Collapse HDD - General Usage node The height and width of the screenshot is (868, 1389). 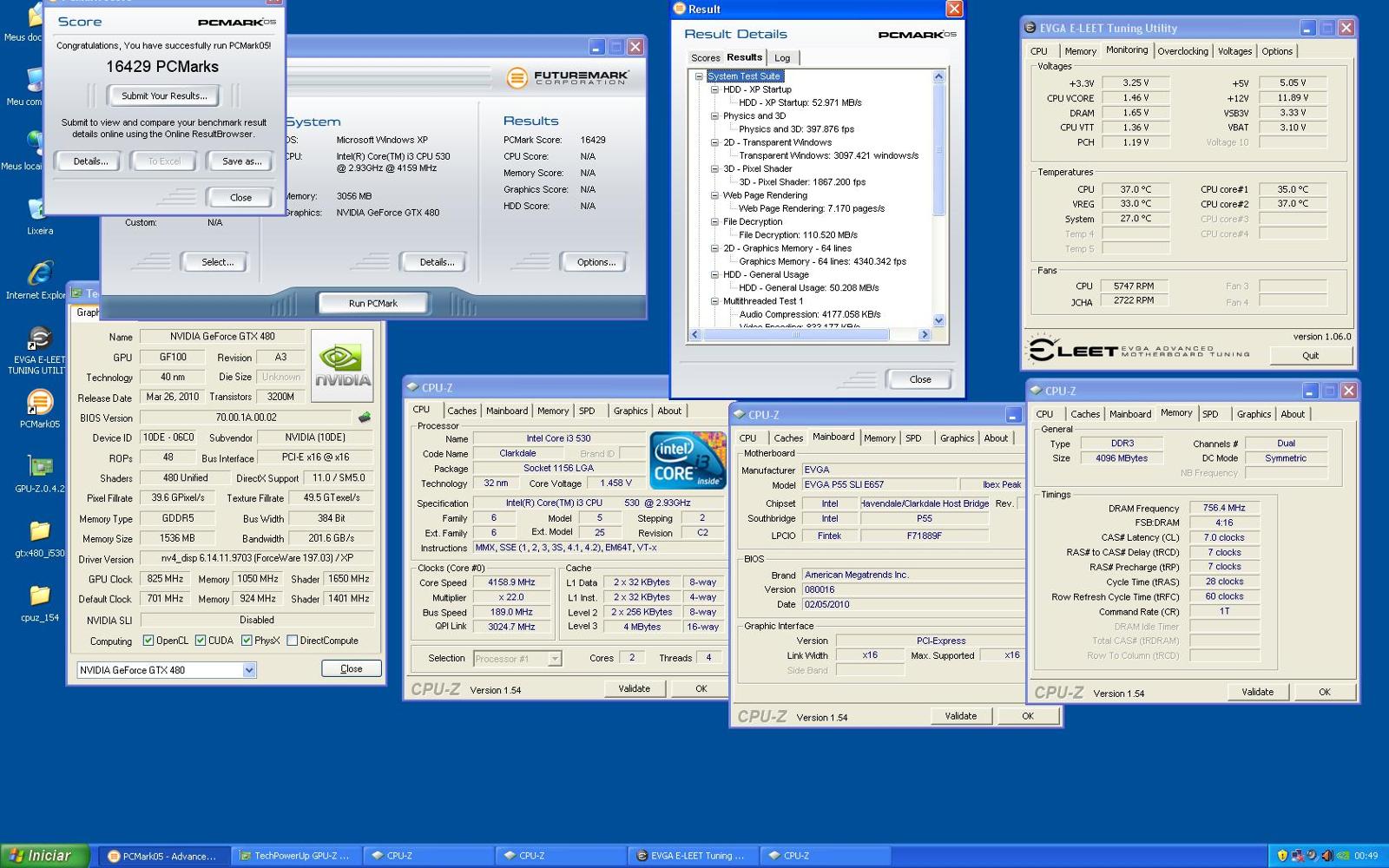click(x=714, y=274)
